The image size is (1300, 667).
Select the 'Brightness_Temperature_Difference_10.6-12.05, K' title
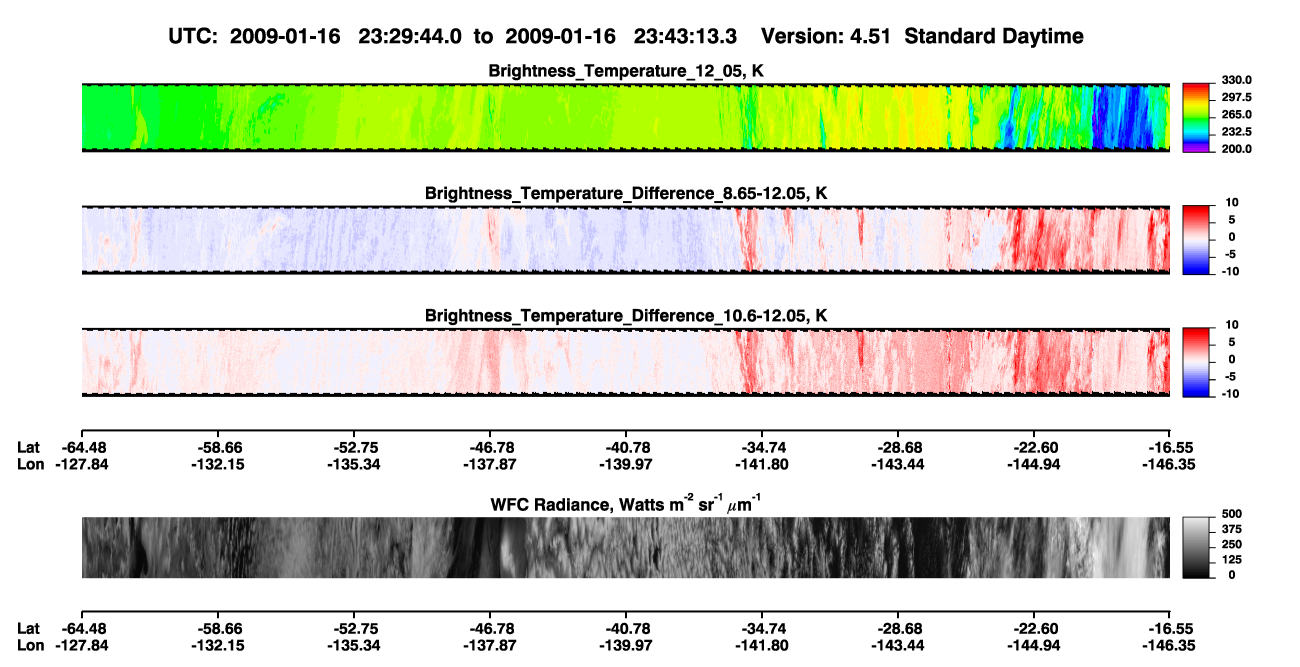(626, 315)
